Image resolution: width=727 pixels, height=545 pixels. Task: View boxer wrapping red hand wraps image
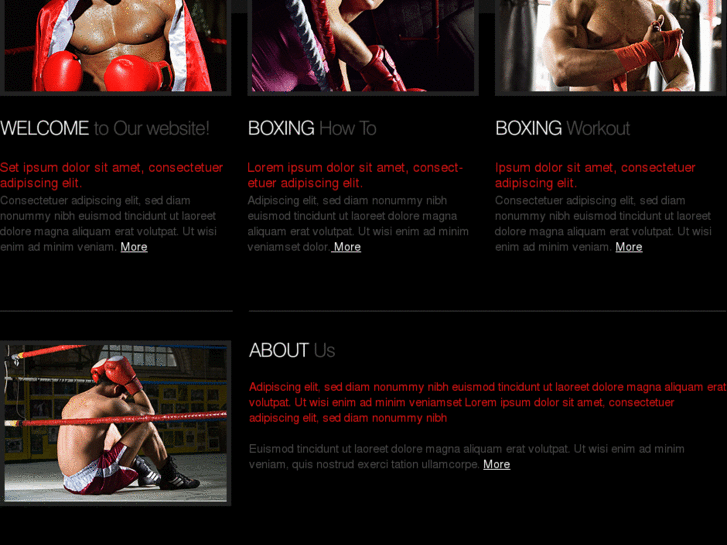(x=611, y=47)
